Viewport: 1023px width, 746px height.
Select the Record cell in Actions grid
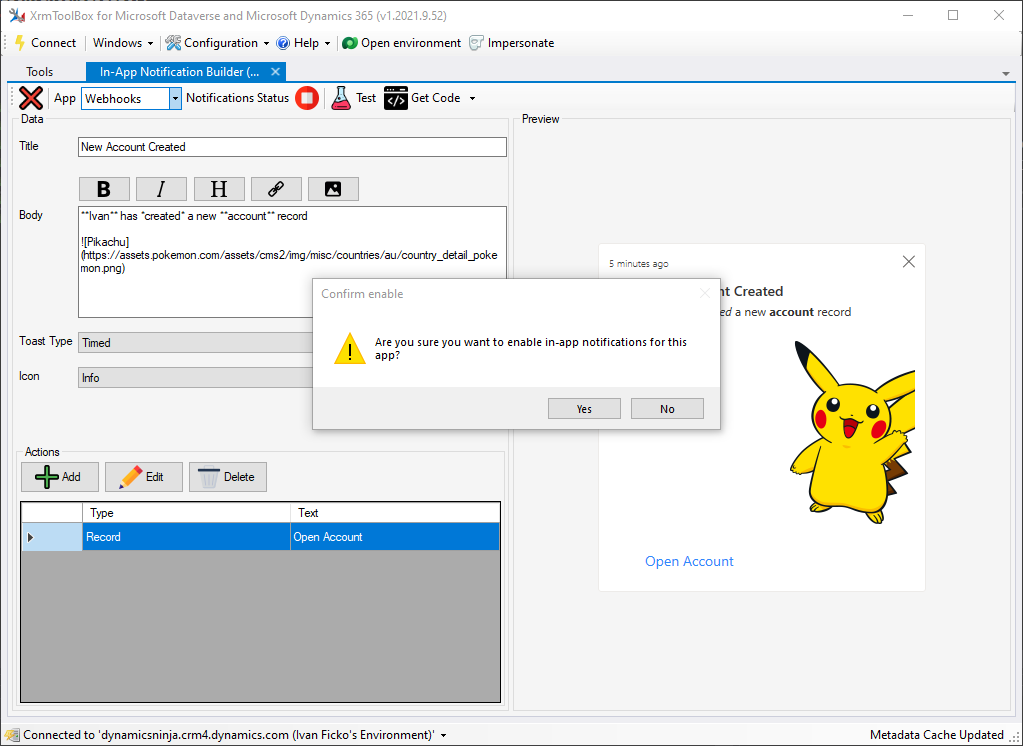(x=186, y=537)
